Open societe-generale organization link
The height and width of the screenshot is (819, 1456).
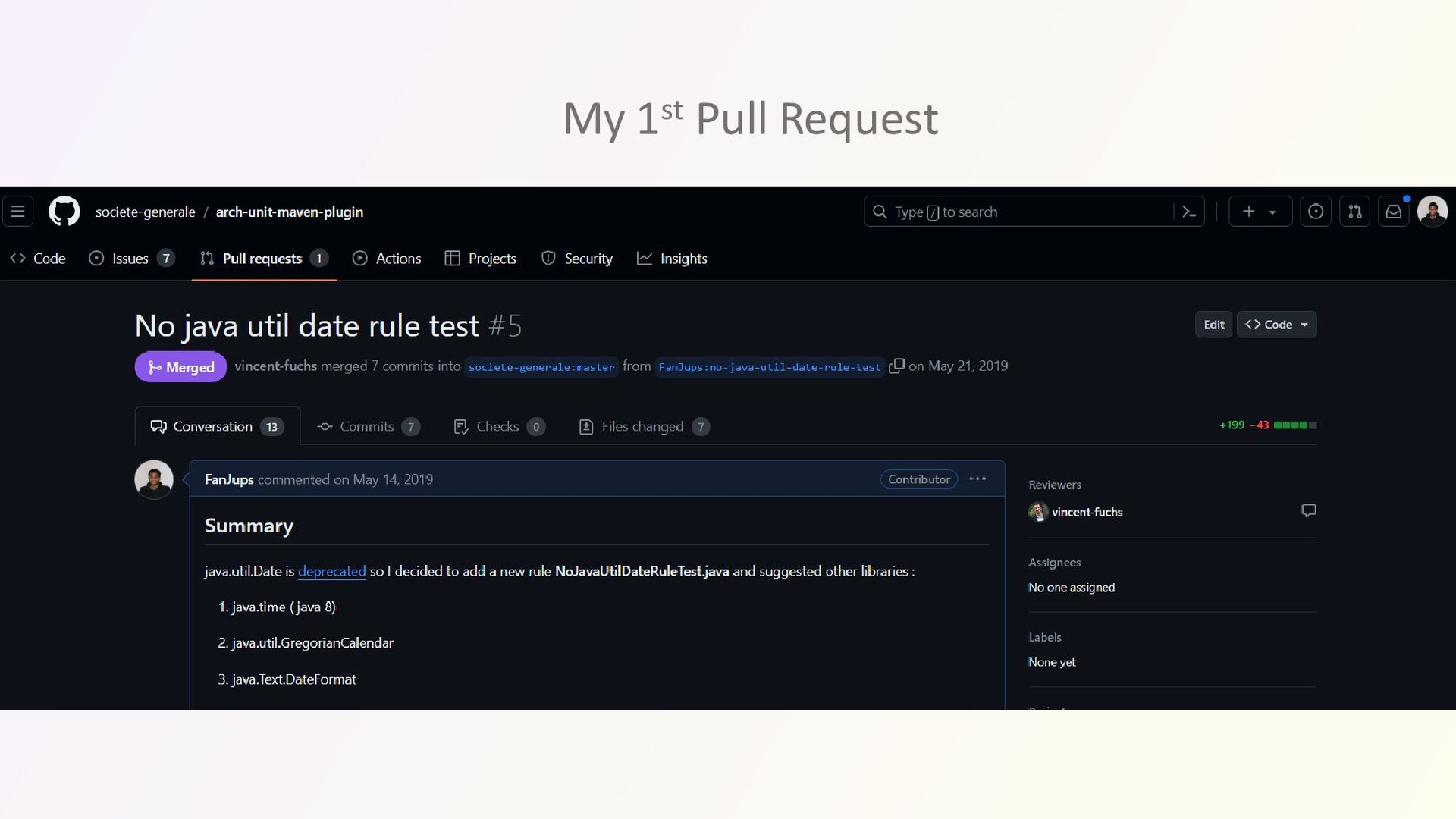(145, 212)
